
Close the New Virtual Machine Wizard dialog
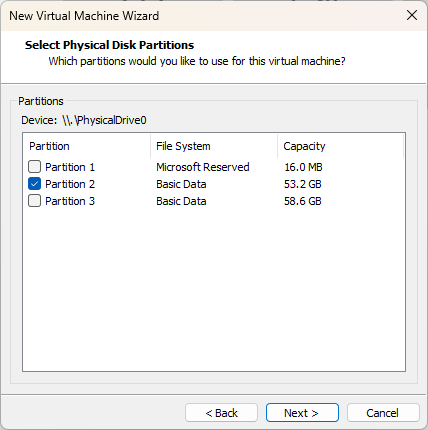pos(412,15)
